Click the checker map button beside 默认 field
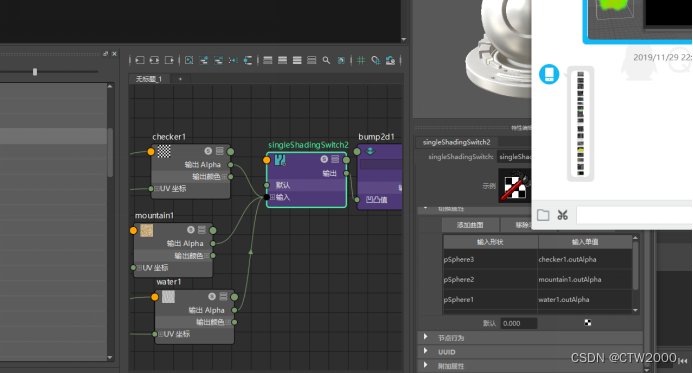The width and height of the screenshot is (693, 373). [588, 323]
